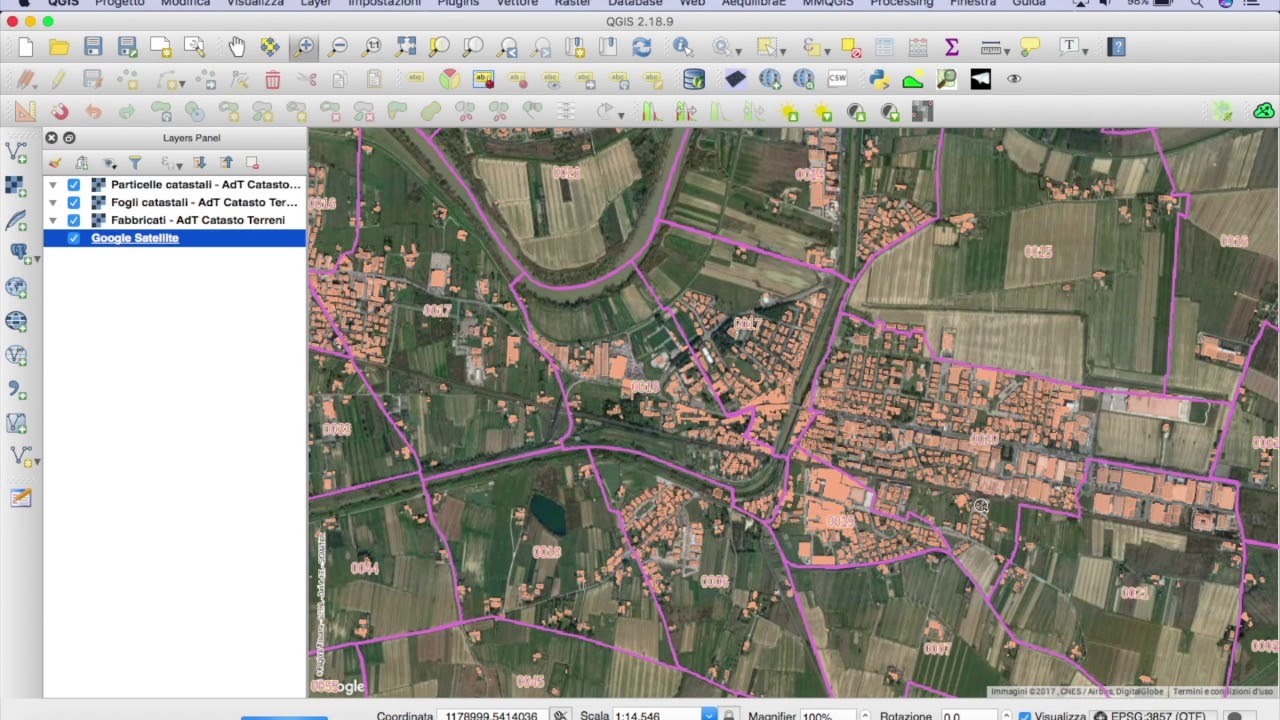Click the Open Field Calculator abacus icon
Image resolution: width=1280 pixels, height=720 pixels.
coord(918,47)
